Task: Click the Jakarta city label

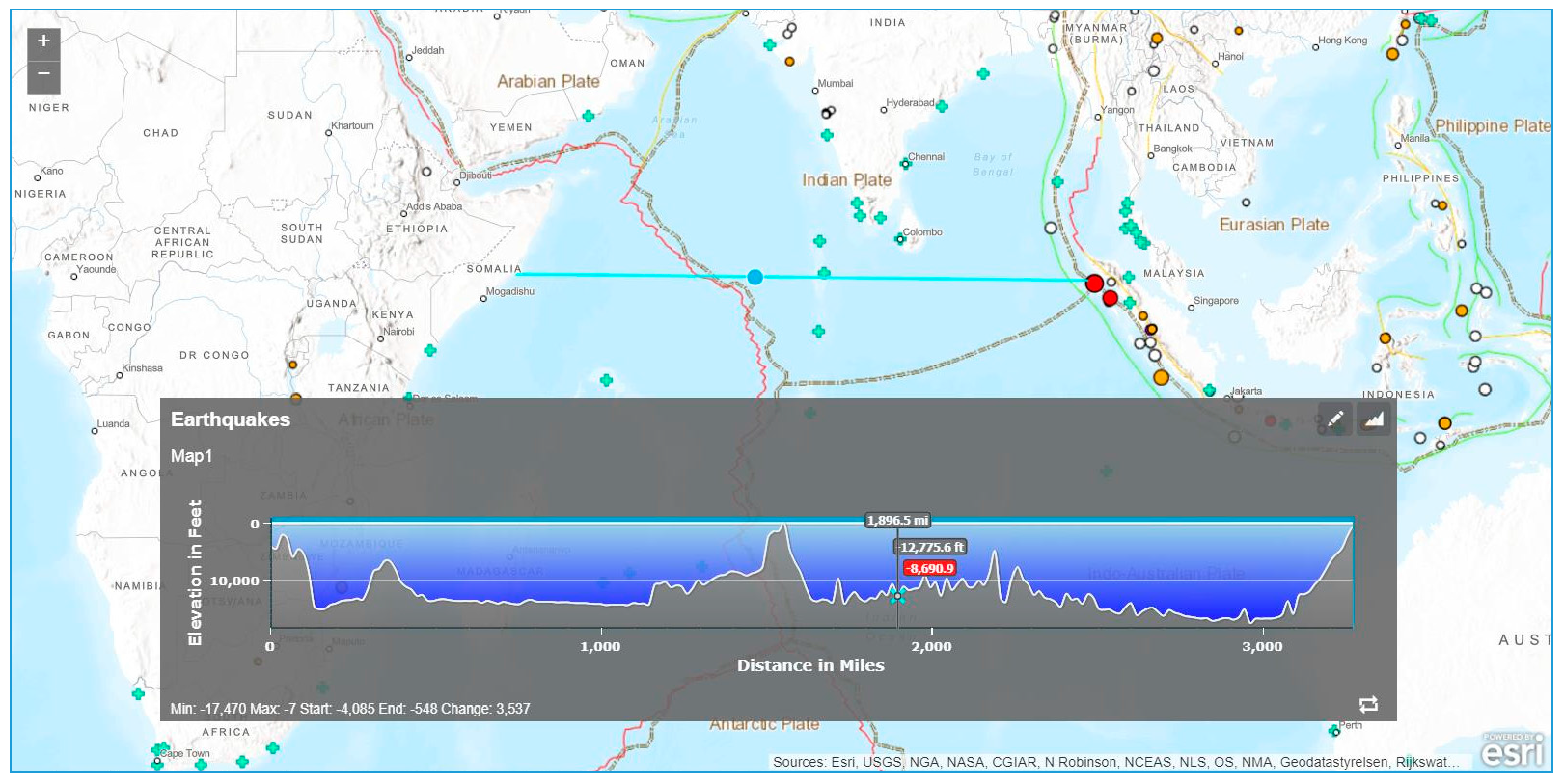Action: click(1246, 392)
